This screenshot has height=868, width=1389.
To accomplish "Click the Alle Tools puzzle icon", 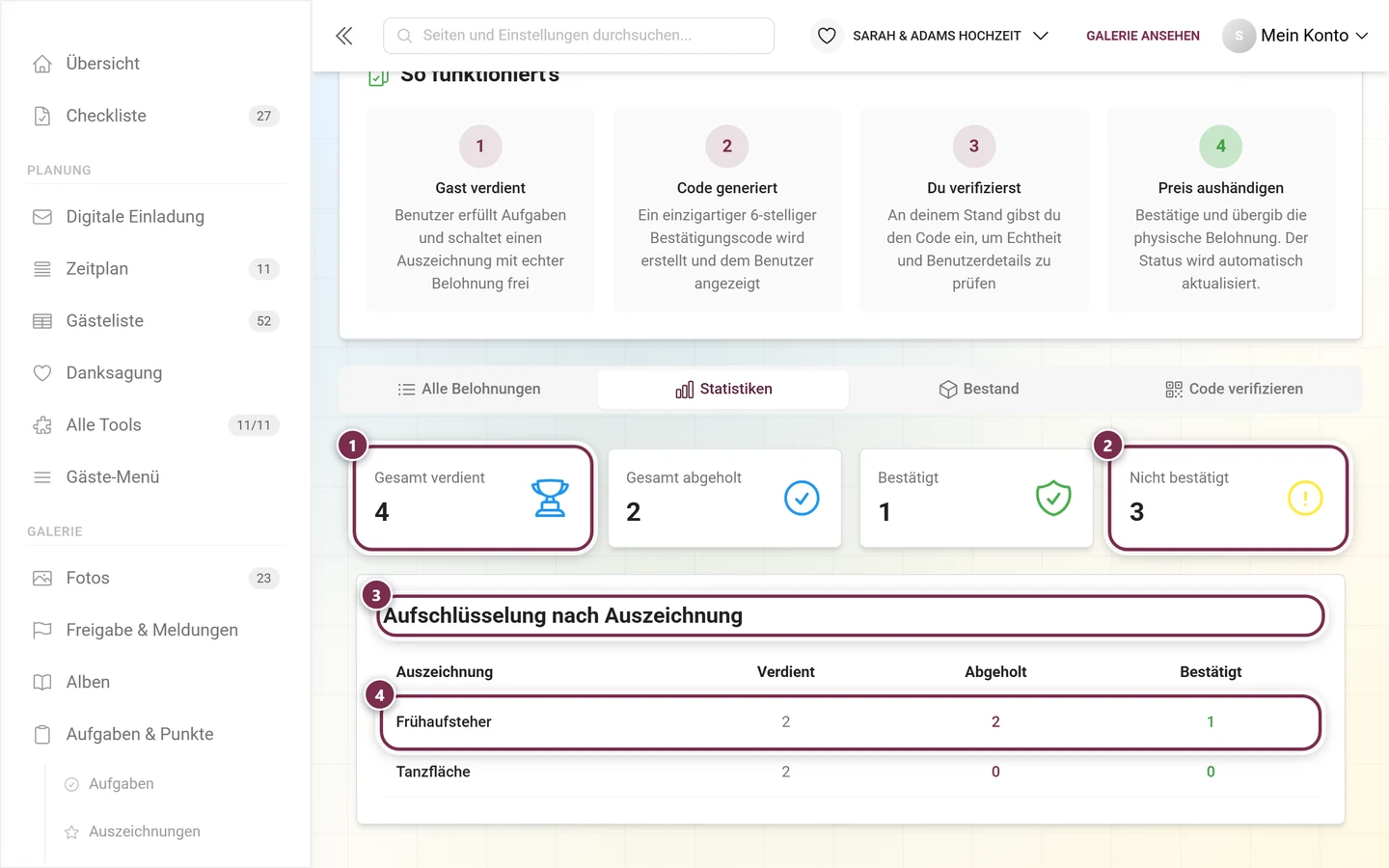I will (42, 425).
